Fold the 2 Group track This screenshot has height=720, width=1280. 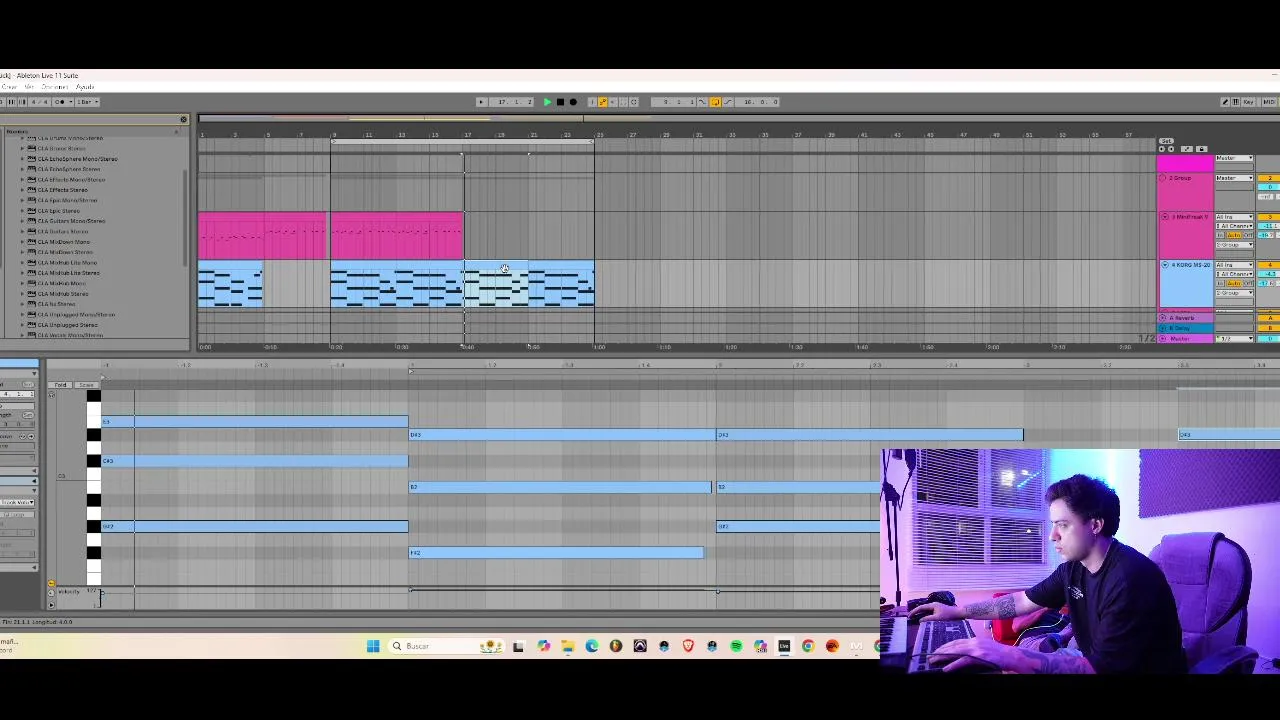tap(1162, 178)
